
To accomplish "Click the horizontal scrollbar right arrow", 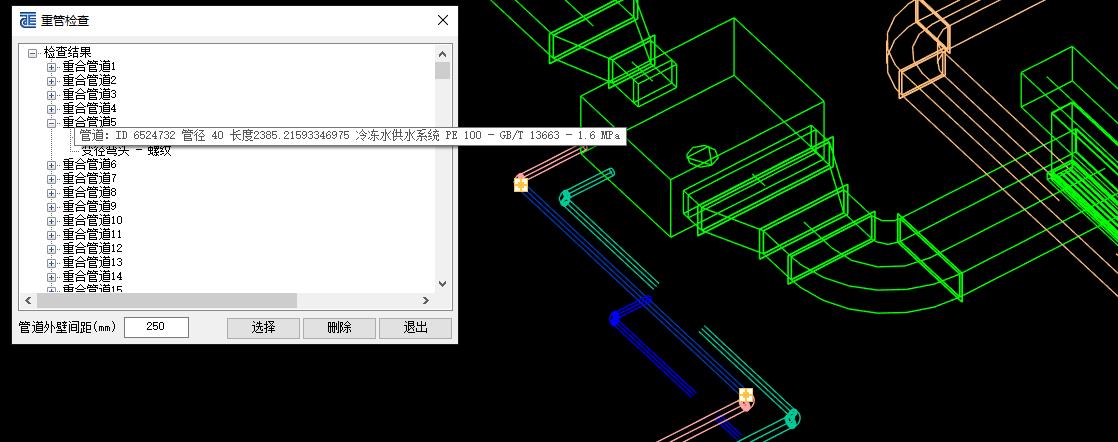I will click(x=425, y=300).
